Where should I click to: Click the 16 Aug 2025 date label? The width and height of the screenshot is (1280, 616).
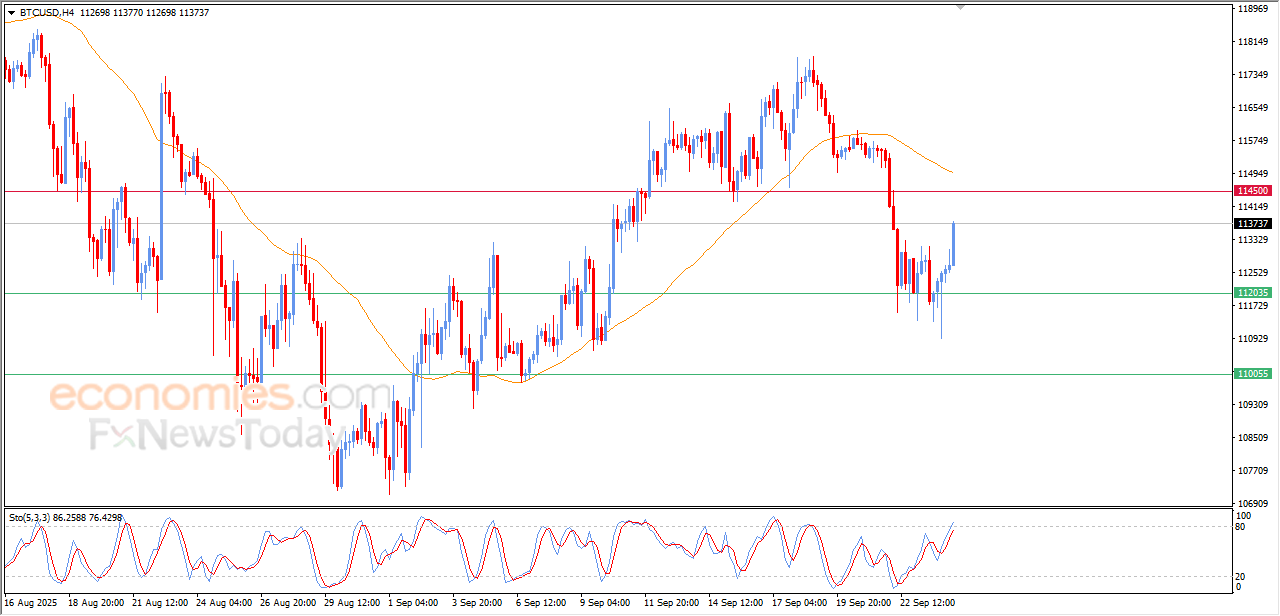(31, 604)
